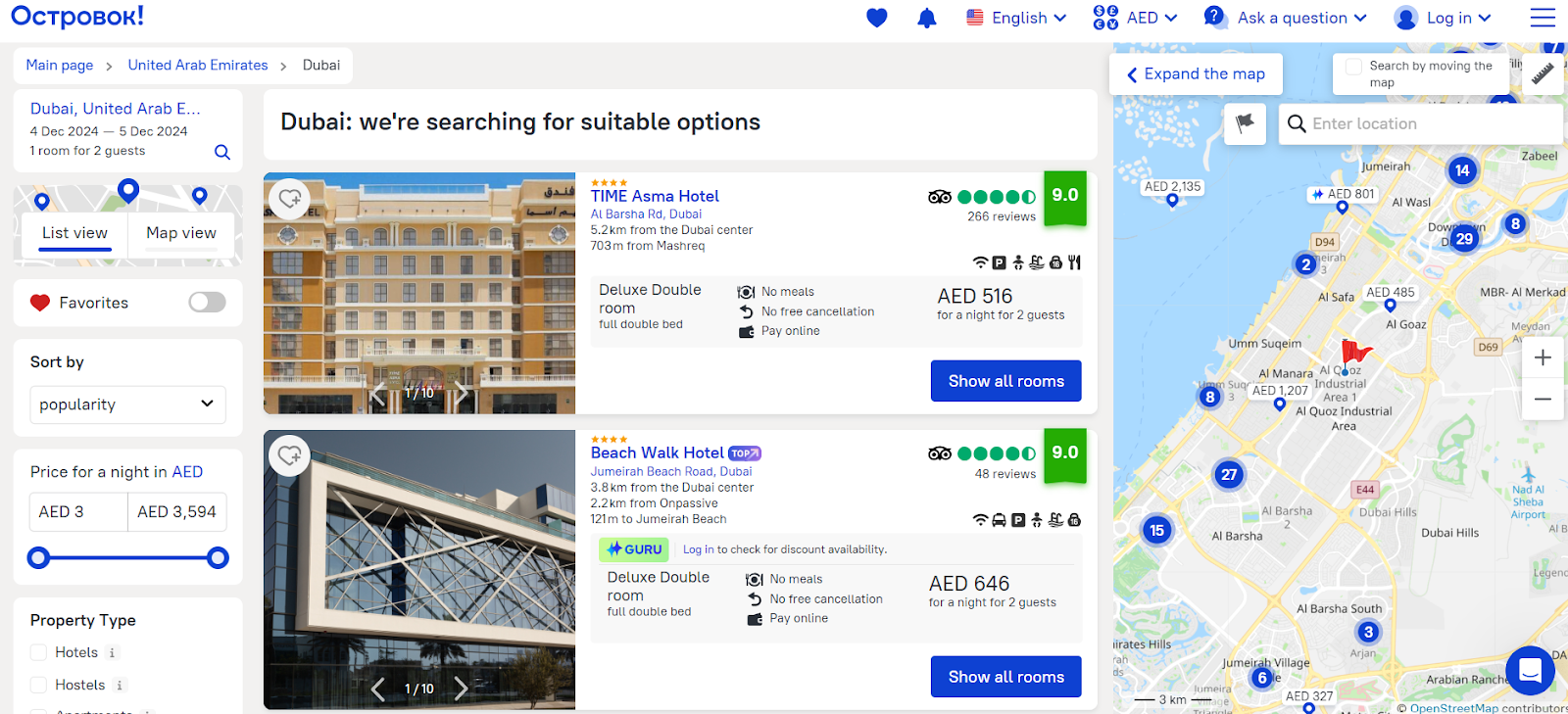Click the search magnifier for Dubai dates
Screen dimensions: 1568x714
tap(222, 152)
